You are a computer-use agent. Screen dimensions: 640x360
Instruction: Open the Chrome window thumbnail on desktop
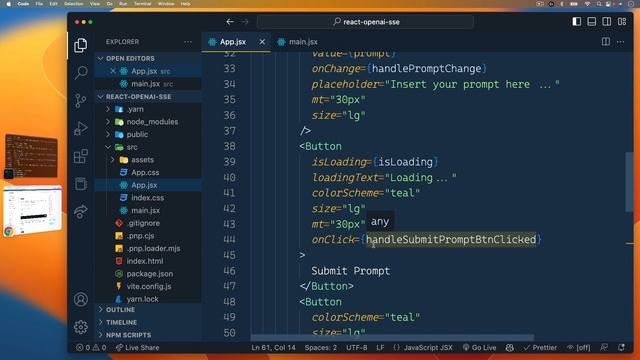coord(33,211)
